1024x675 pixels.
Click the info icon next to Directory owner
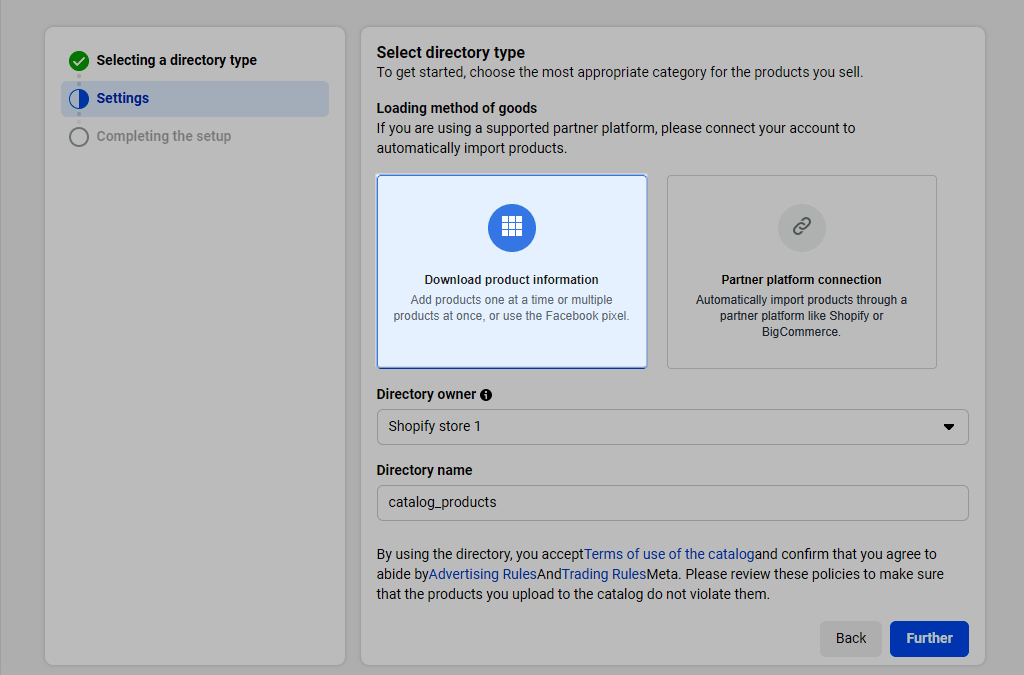point(486,395)
